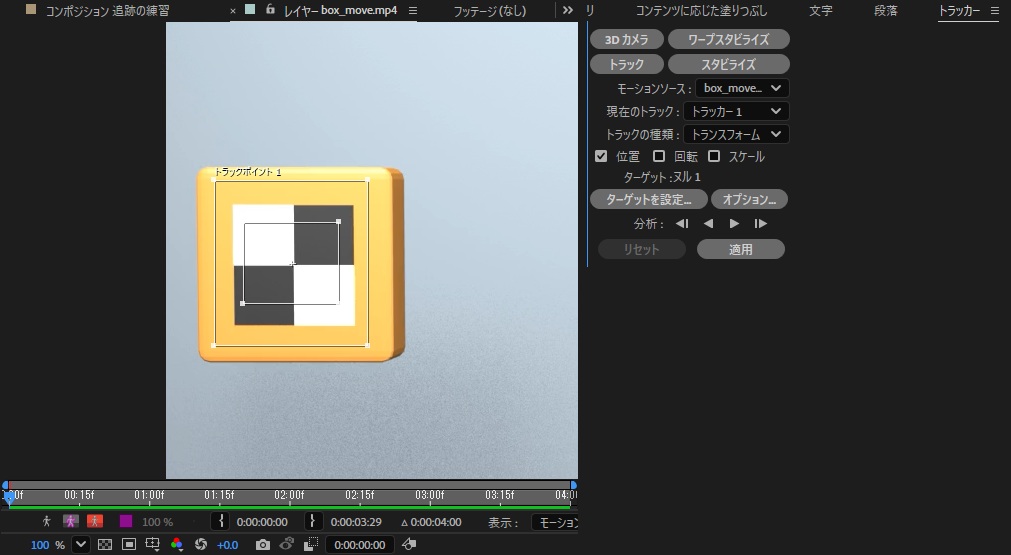
Task: Click the purple color swatch
Action: (x=126, y=521)
